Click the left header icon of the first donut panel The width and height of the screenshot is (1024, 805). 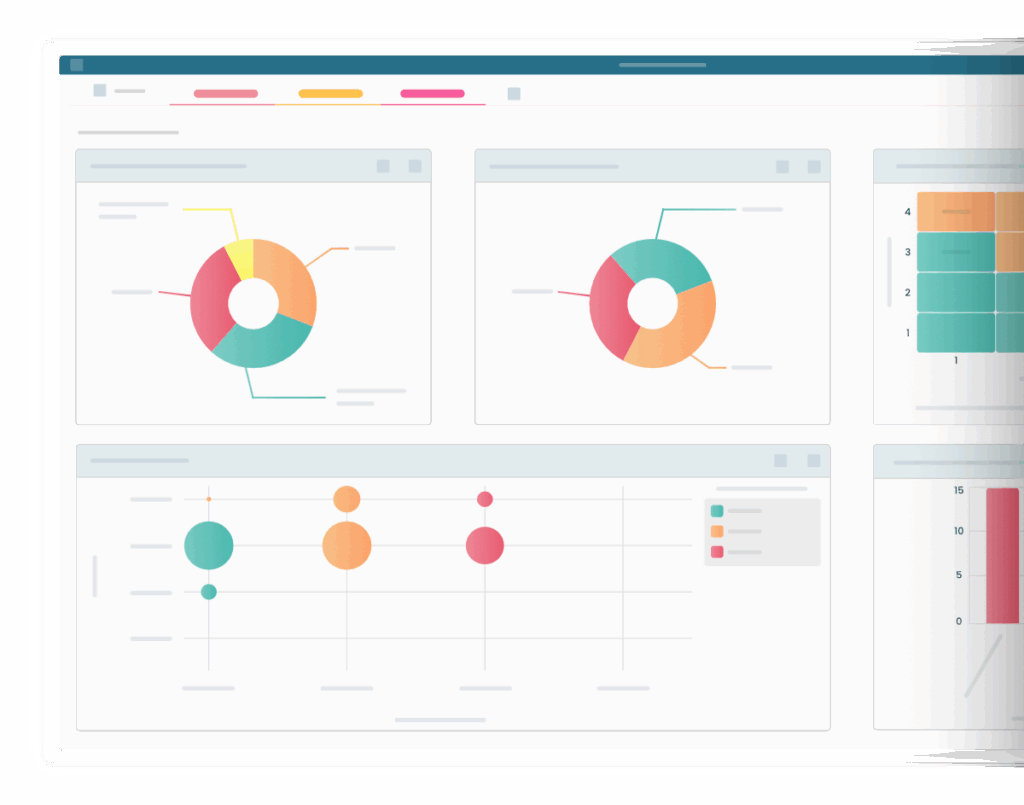[383, 166]
